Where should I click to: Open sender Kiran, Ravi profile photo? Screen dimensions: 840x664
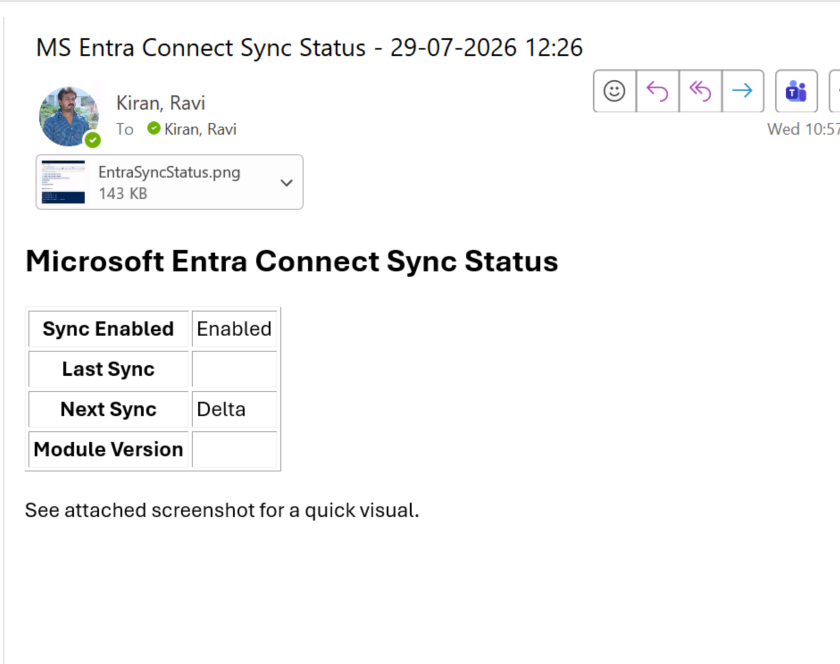69,116
